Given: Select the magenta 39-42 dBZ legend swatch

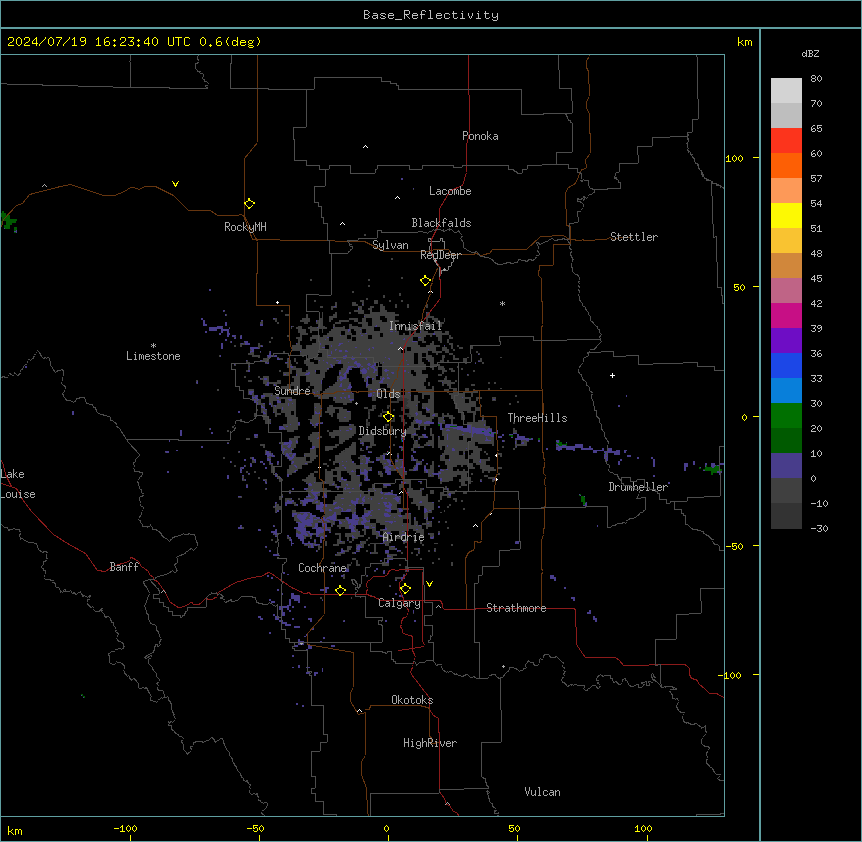Looking at the screenshot, I should click(786, 315).
